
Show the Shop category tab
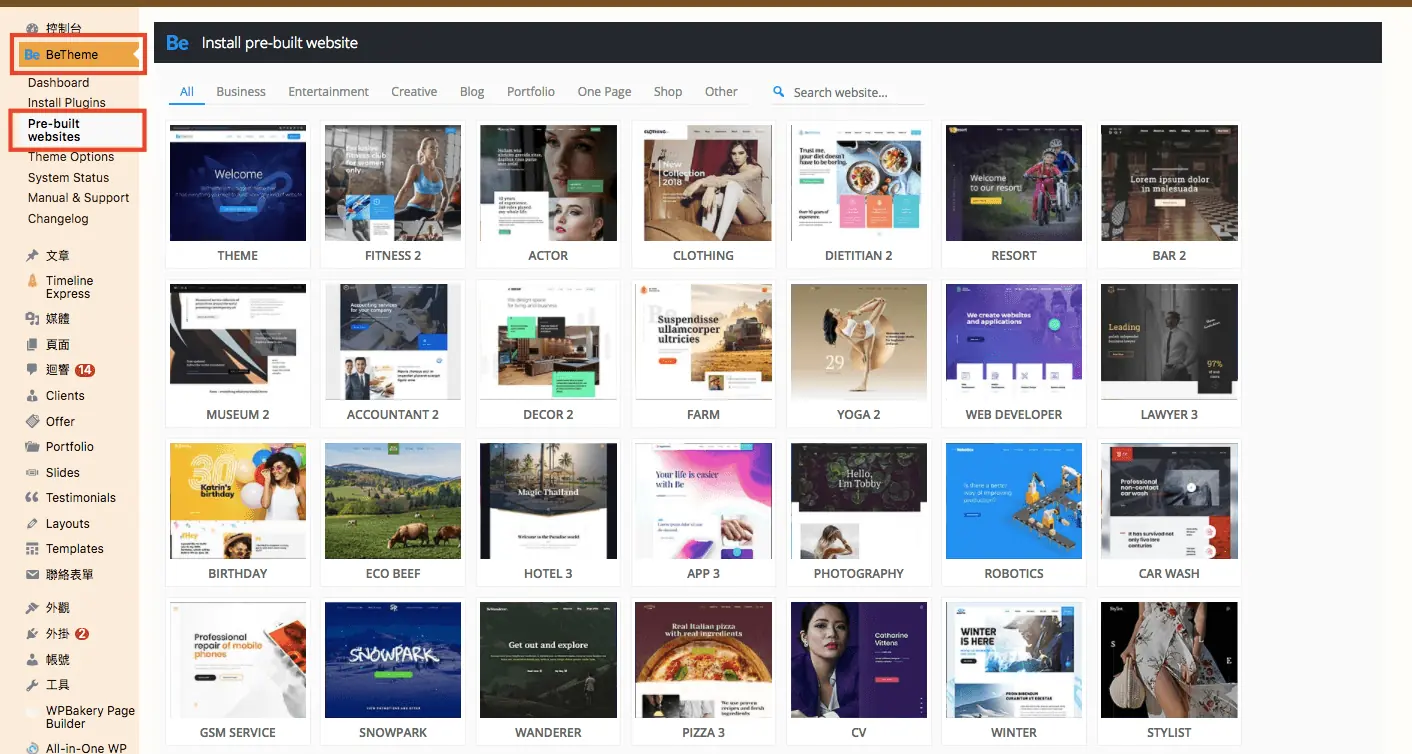coord(668,92)
